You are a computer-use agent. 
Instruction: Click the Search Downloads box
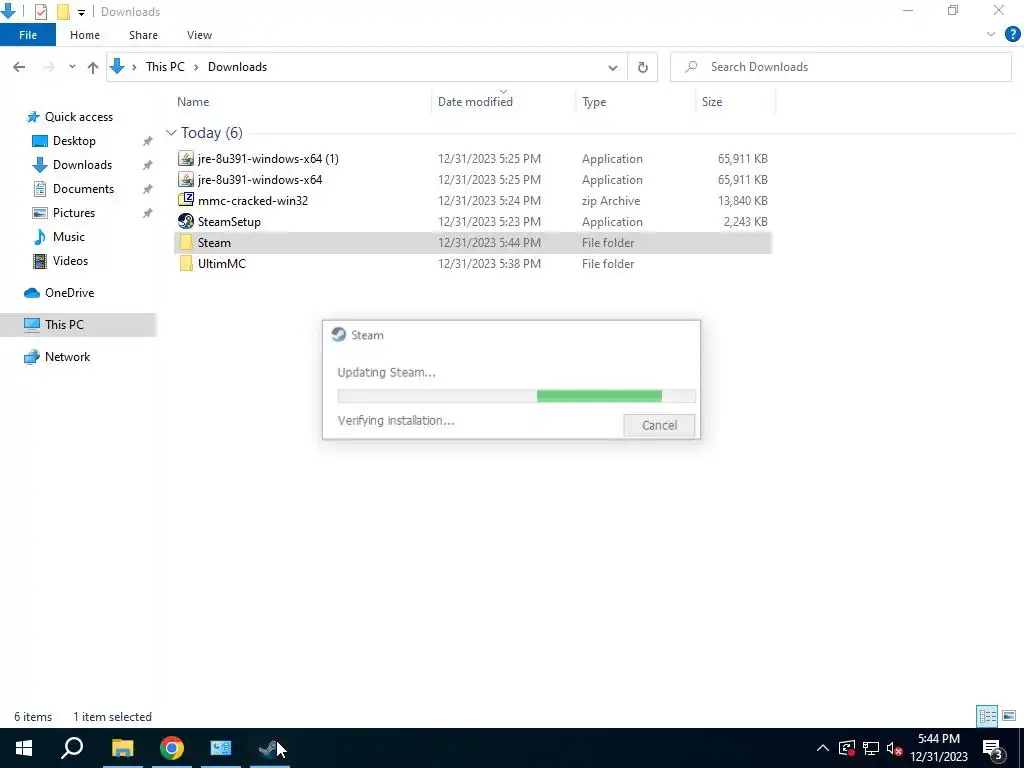(x=841, y=67)
